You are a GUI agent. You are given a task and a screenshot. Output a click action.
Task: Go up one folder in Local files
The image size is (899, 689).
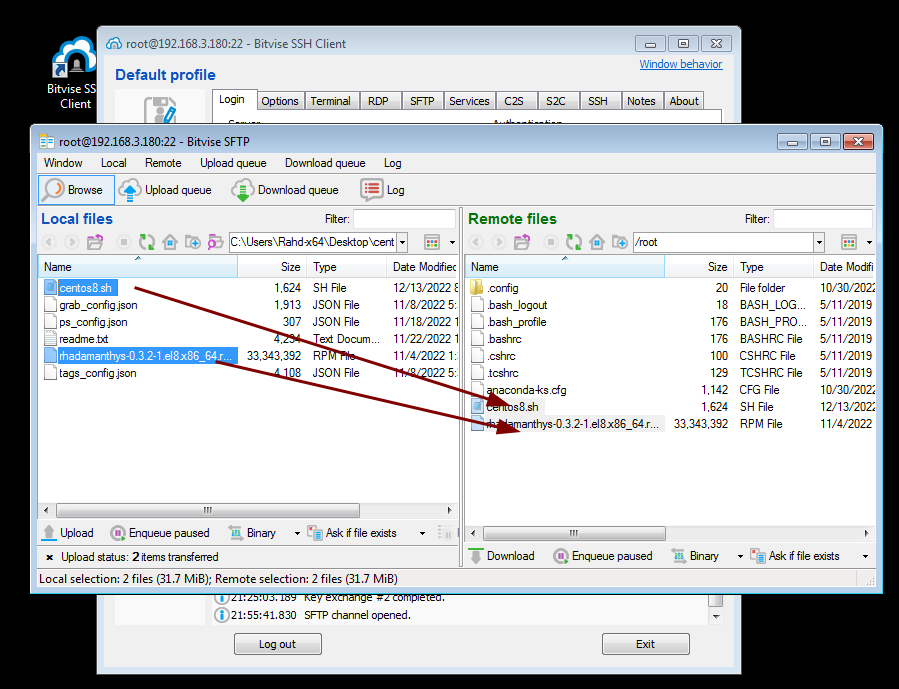[x=95, y=242]
